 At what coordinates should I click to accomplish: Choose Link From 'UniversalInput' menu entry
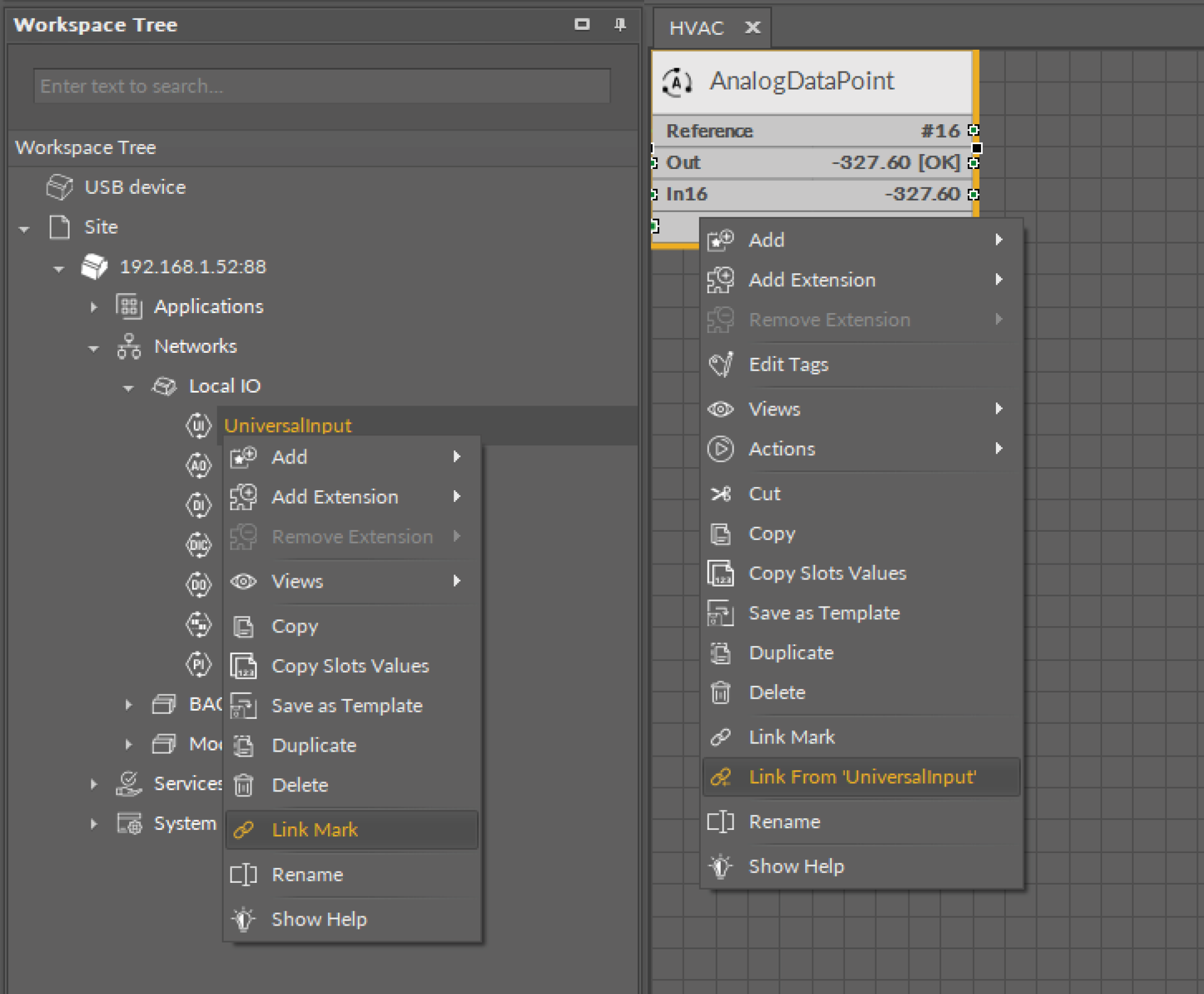tap(861, 777)
